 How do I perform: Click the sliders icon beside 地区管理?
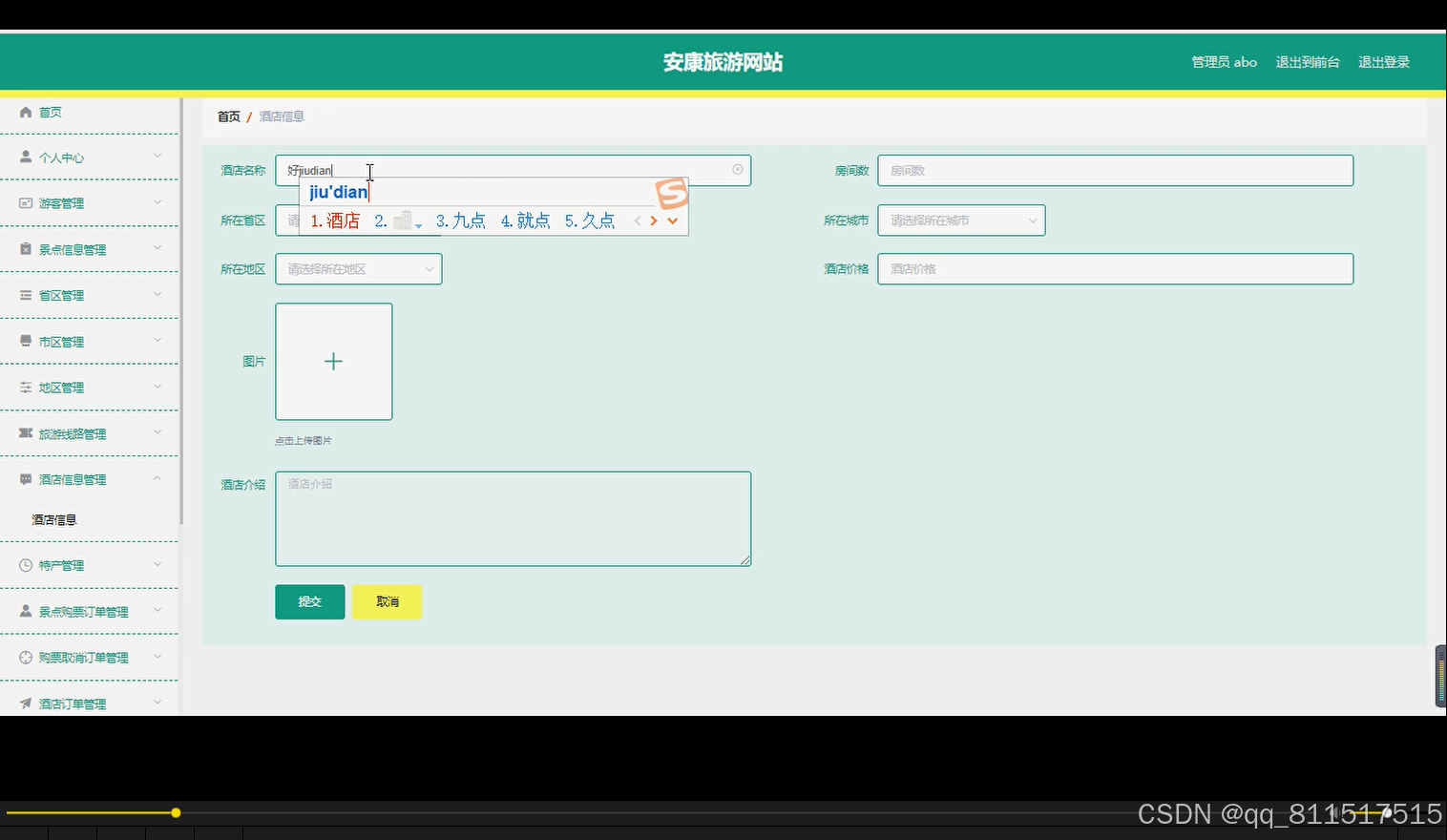click(26, 387)
